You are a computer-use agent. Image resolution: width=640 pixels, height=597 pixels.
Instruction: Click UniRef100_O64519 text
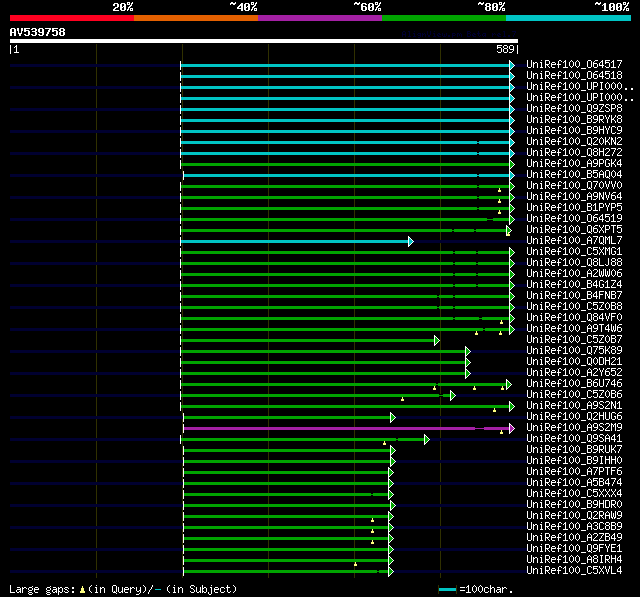pyautogui.click(x=574, y=219)
